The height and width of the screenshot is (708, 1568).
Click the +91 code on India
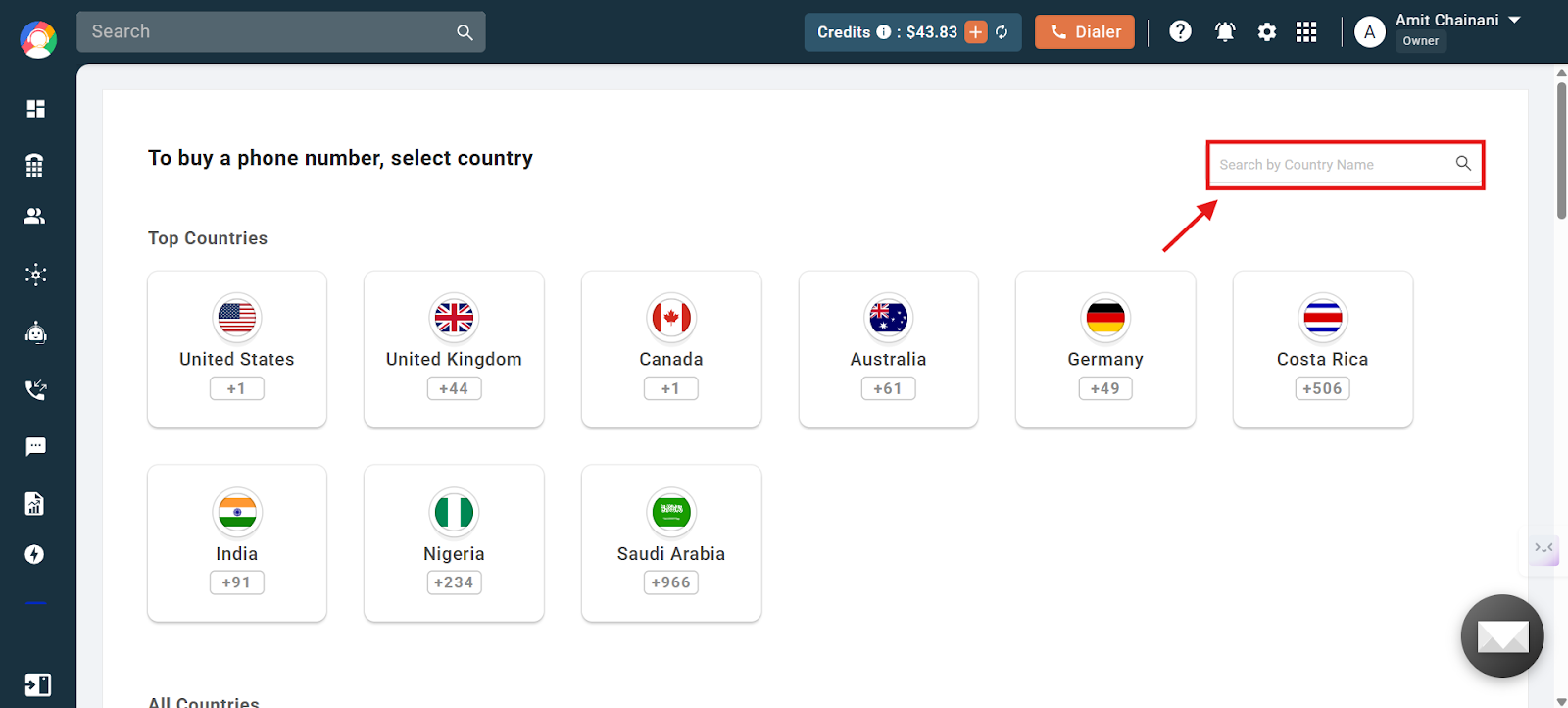[237, 582]
